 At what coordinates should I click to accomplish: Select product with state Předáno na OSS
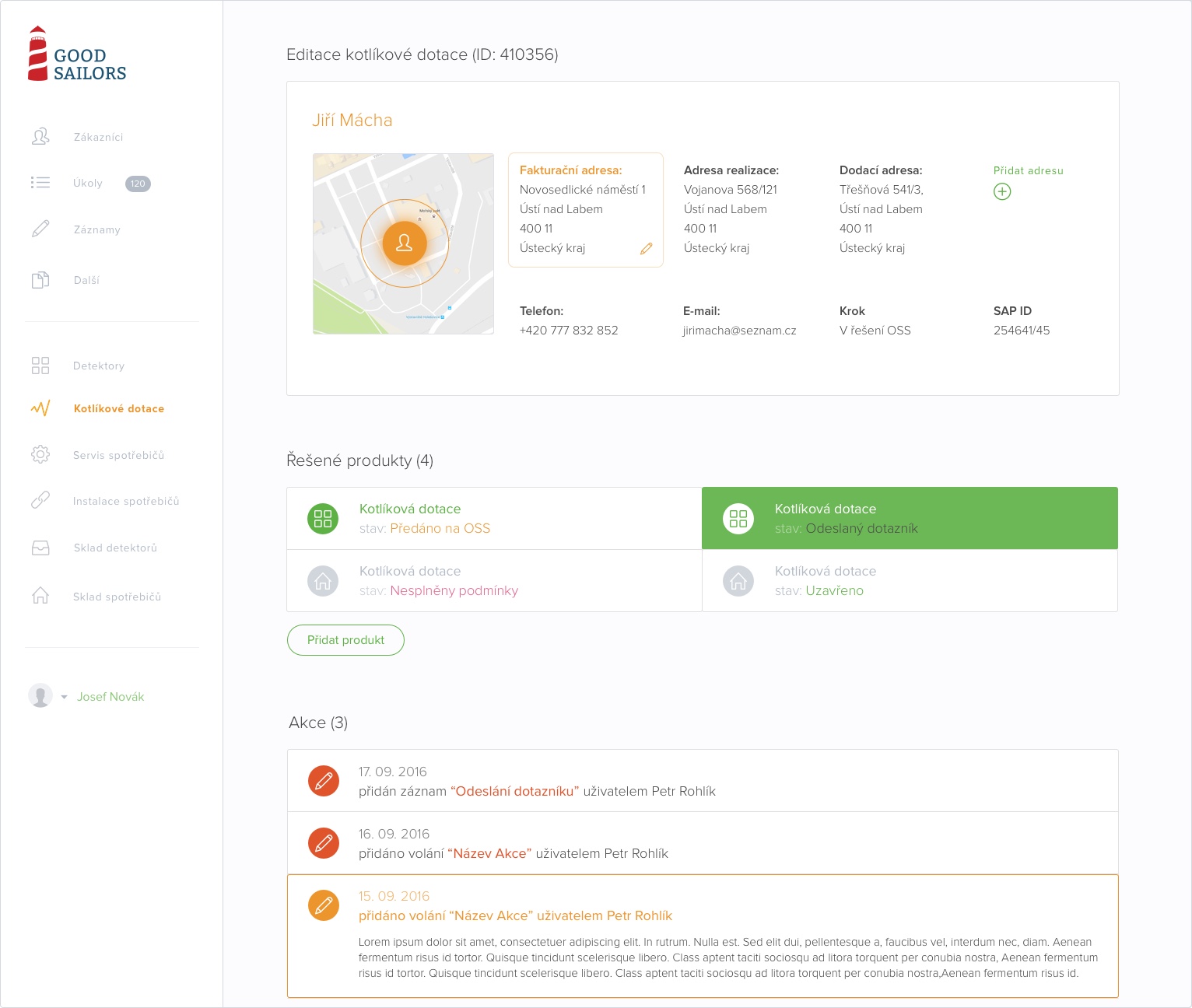coord(494,518)
